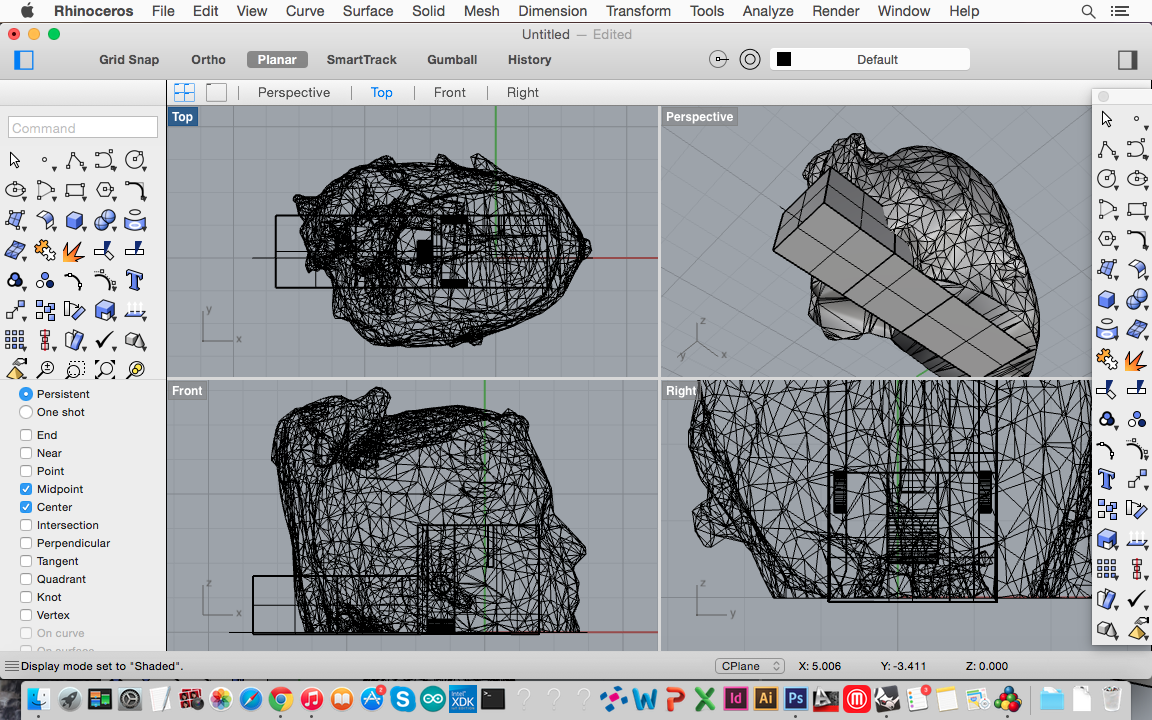The width and height of the screenshot is (1152, 720).
Task: Open the CPlane dropdown in status bar
Action: click(751, 666)
